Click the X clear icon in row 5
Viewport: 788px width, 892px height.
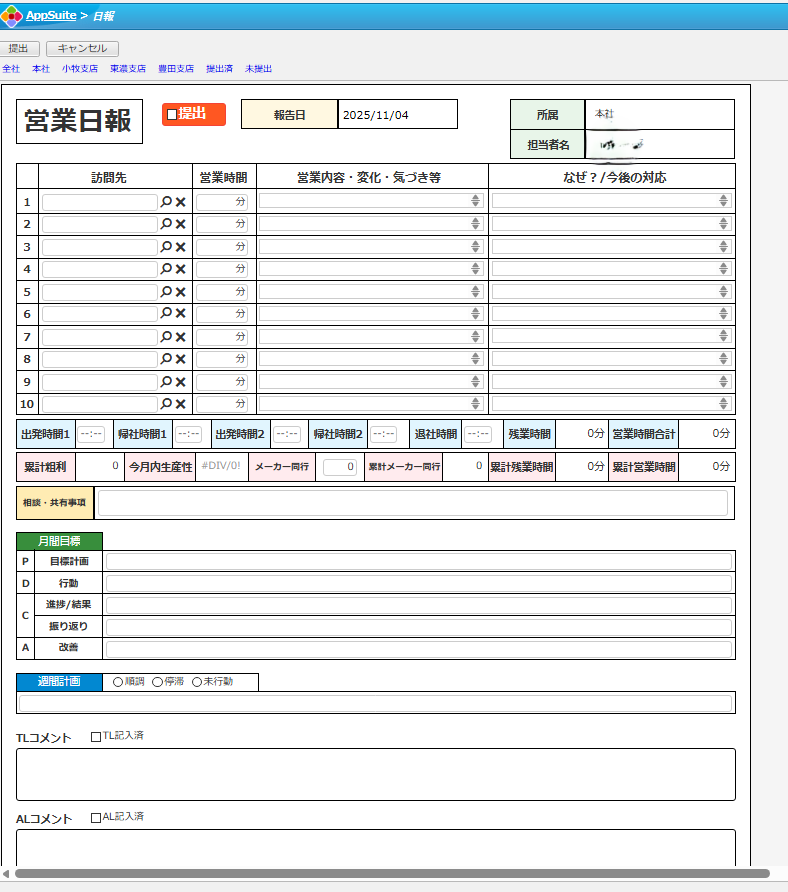point(181,292)
